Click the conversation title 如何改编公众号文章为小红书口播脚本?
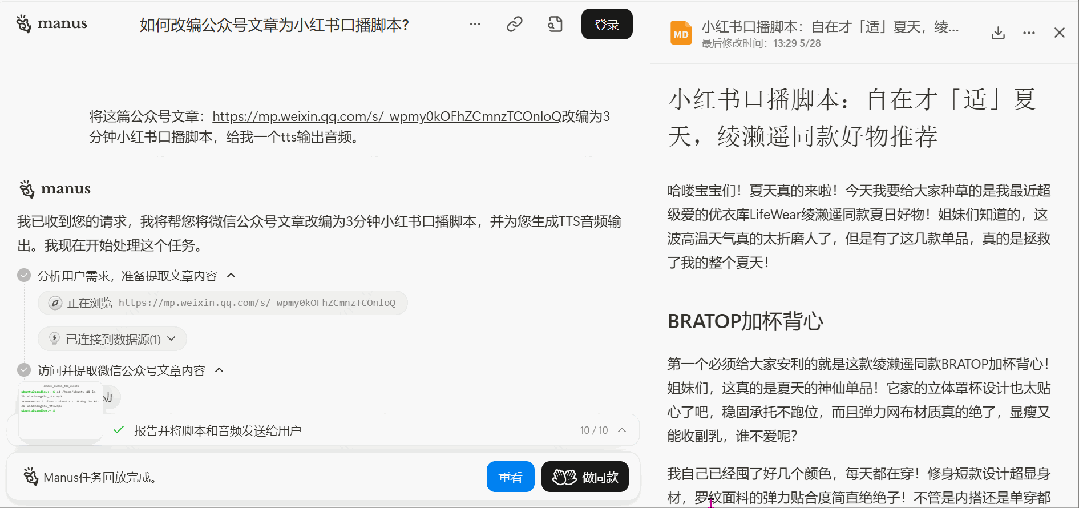The width and height of the screenshot is (1079, 508). [275, 25]
